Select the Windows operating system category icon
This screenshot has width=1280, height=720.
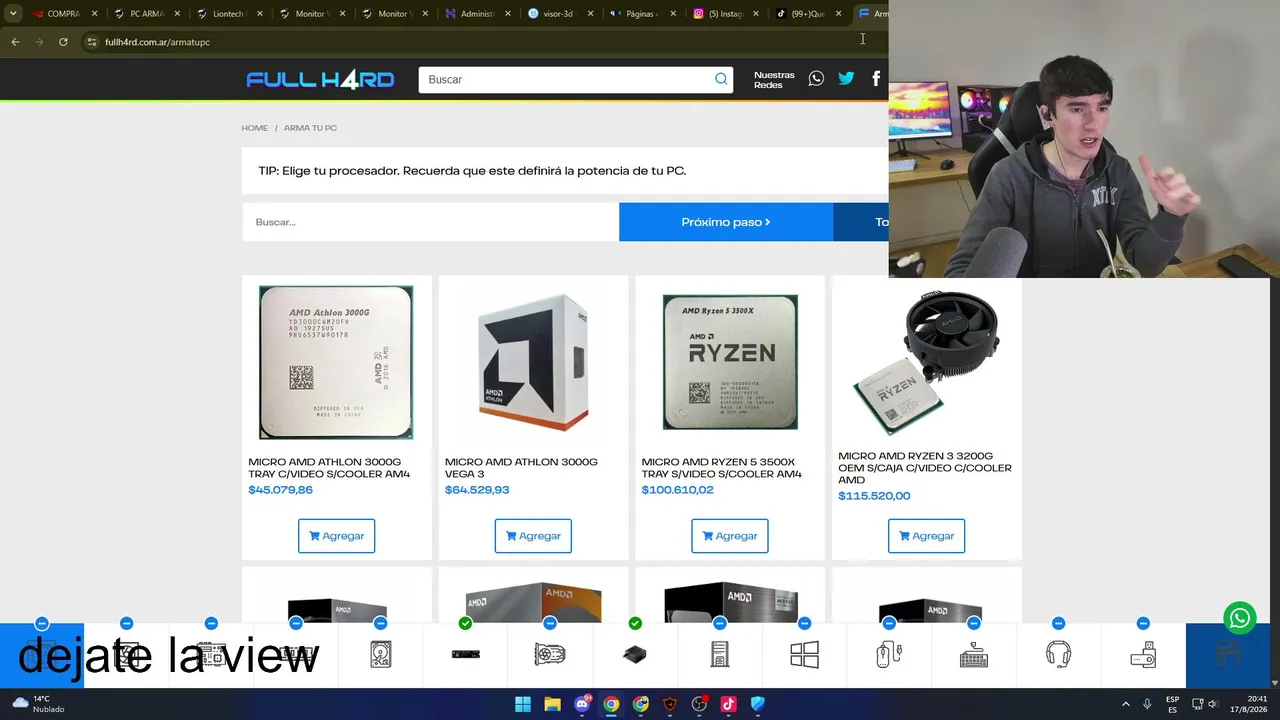pos(804,654)
